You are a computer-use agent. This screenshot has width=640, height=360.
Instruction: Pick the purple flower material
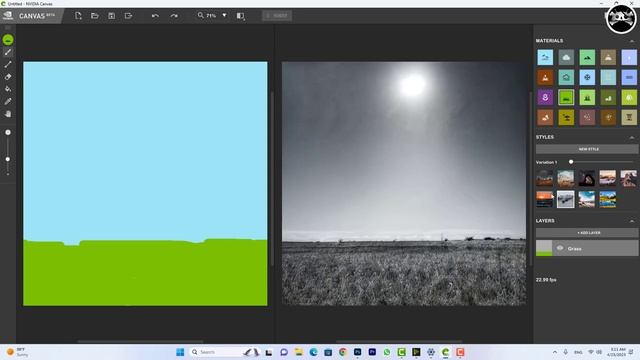(545, 98)
